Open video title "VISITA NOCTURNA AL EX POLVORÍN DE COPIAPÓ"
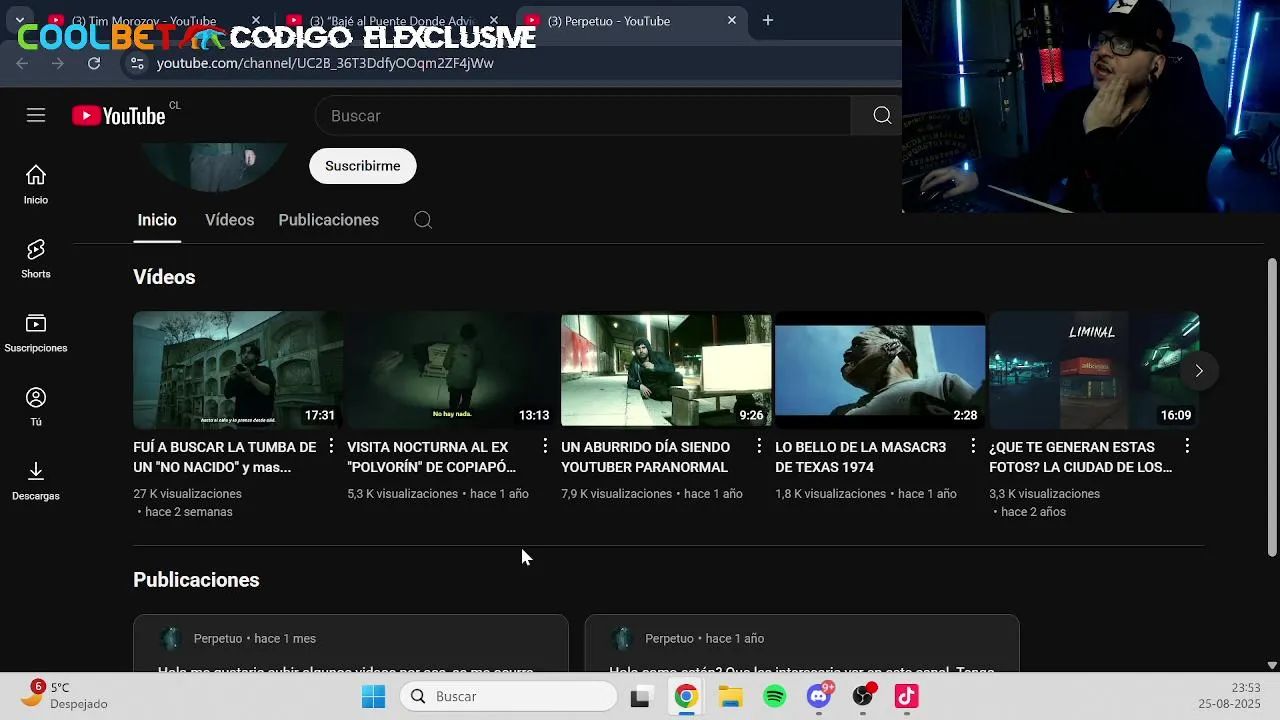Screen dimensions: 1280x720 pos(431,457)
